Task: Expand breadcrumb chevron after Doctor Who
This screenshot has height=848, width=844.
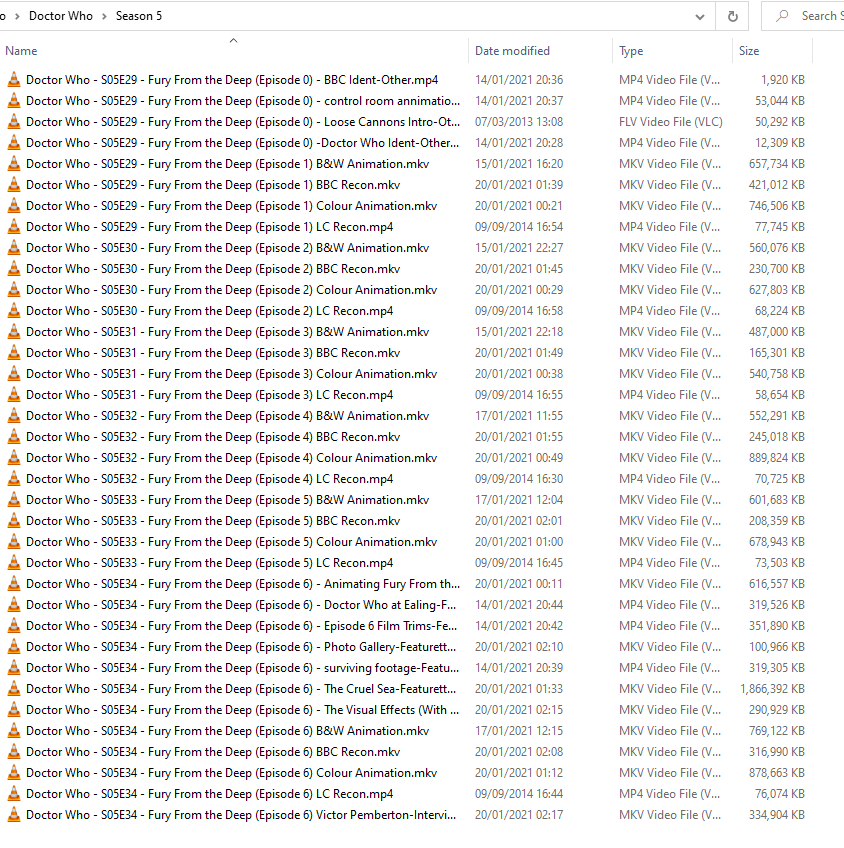Action: [x=104, y=16]
